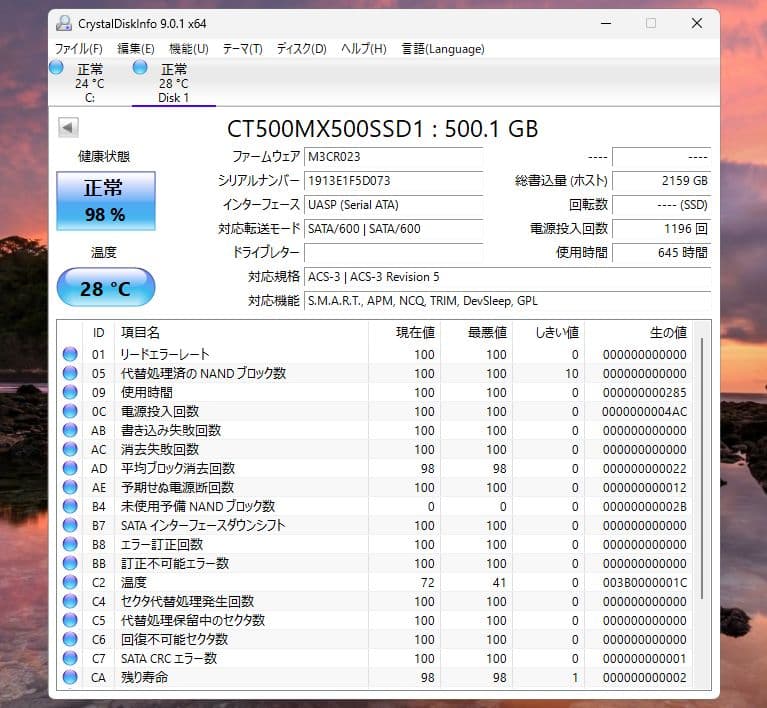Click the status icon for row AE
The image size is (767, 708).
[70, 487]
